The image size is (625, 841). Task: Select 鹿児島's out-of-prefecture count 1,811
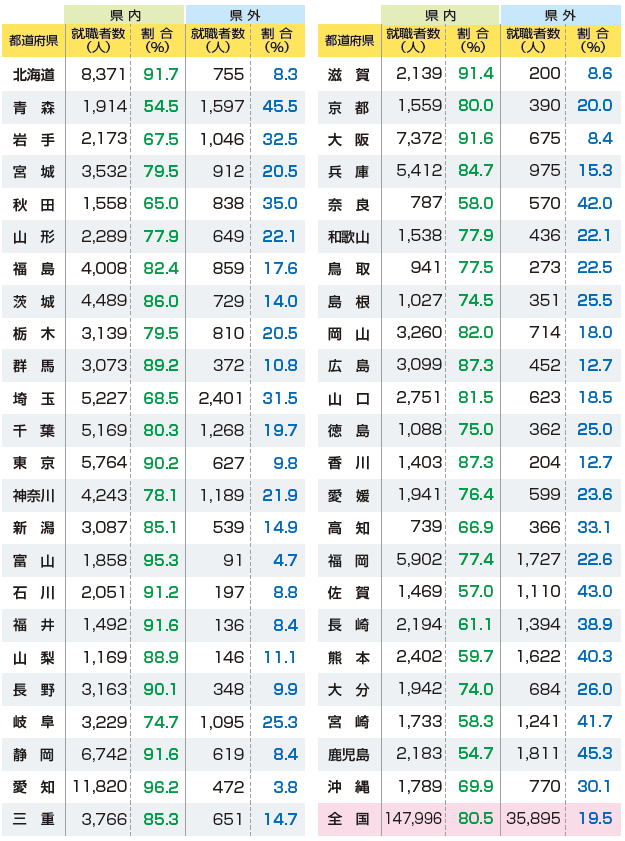click(539, 754)
